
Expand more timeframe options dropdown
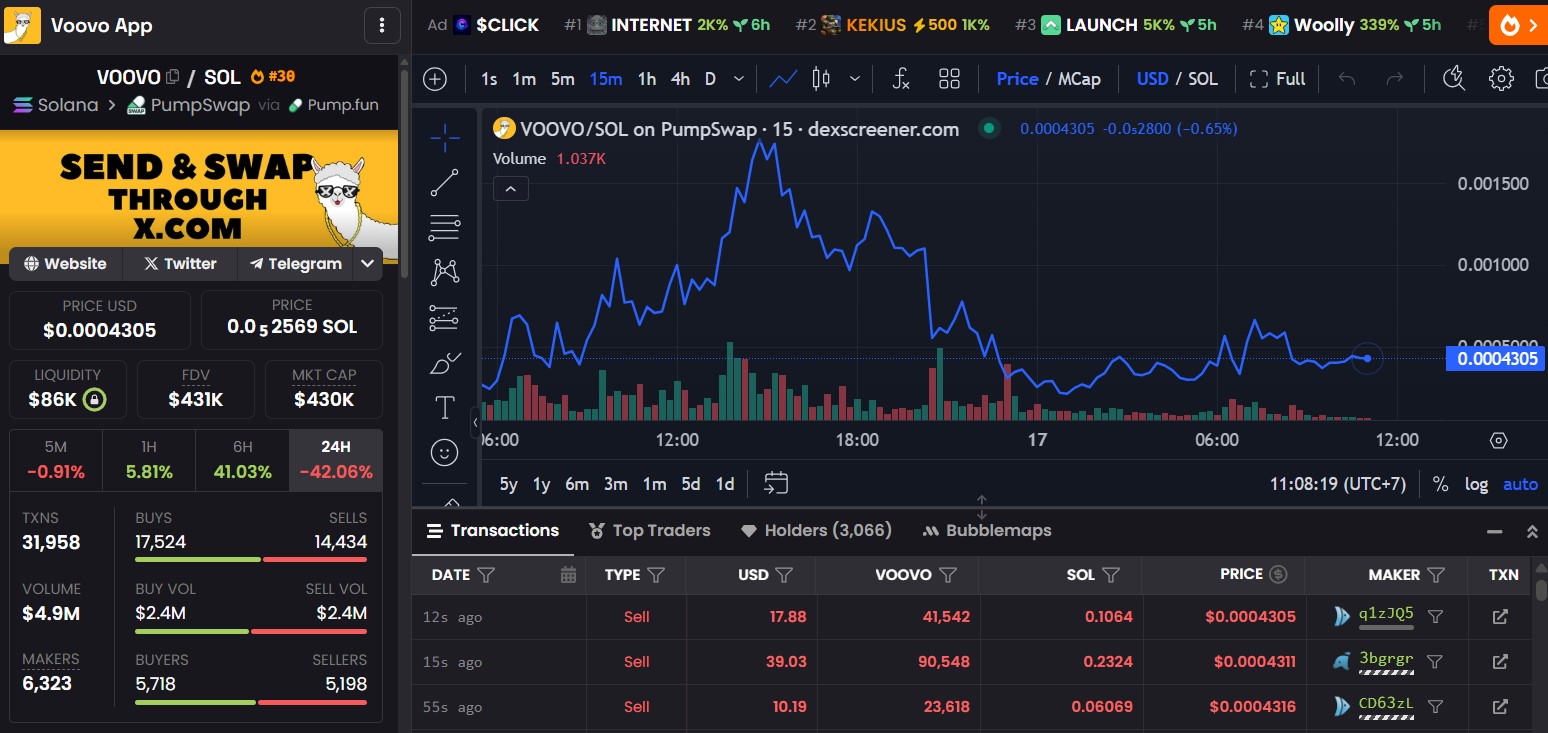pyautogui.click(x=738, y=79)
